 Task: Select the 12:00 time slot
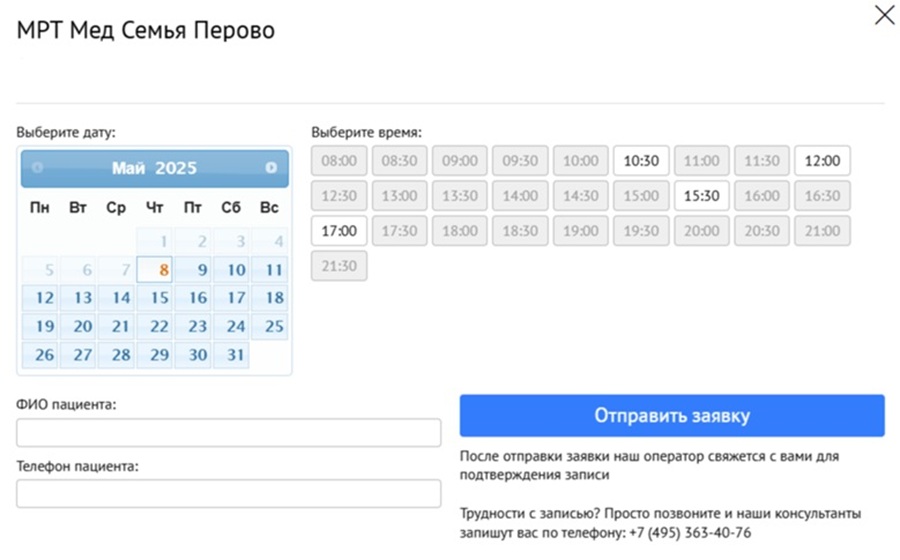coord(822,161)
